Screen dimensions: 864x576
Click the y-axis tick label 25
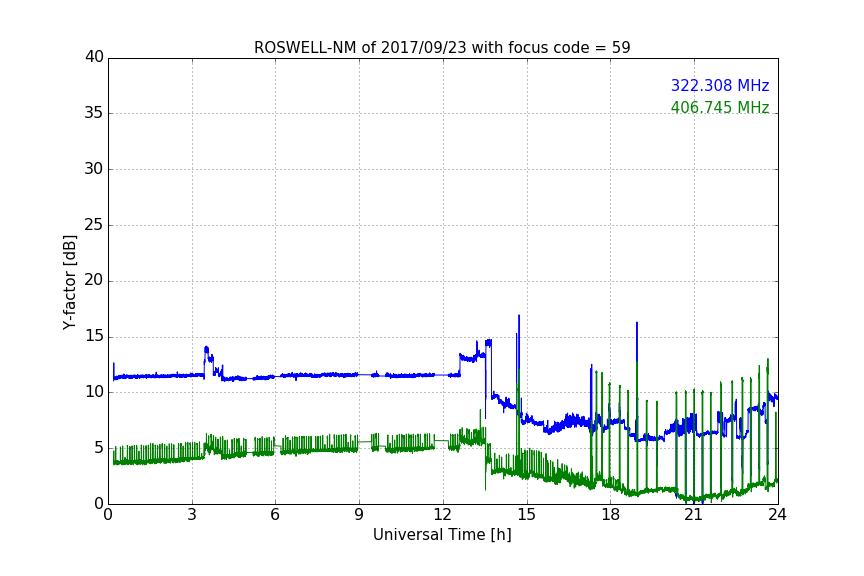pos(94,225)
